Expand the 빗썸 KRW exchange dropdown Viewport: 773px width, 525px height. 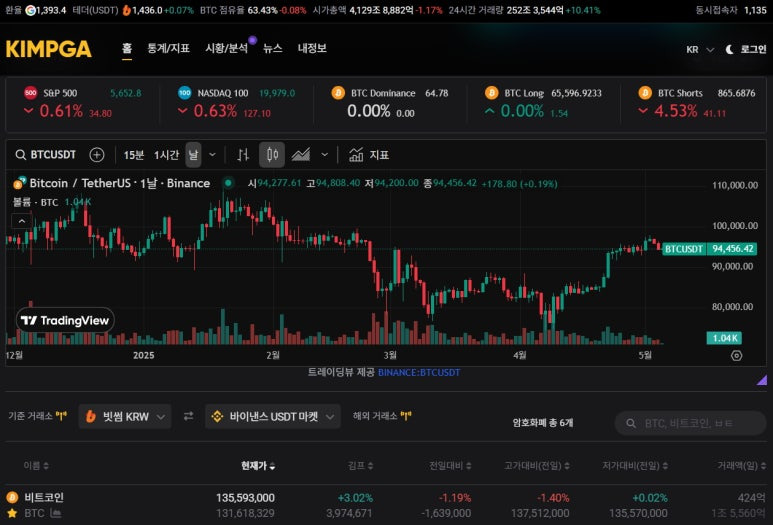point(125,417)
